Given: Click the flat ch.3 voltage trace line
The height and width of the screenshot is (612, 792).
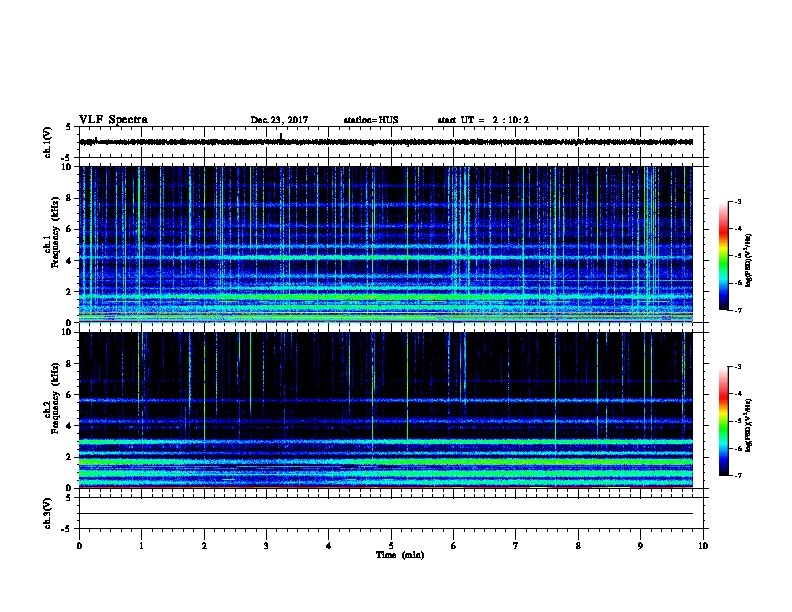Looking at the screenshot, I should [x=386, y=514].
